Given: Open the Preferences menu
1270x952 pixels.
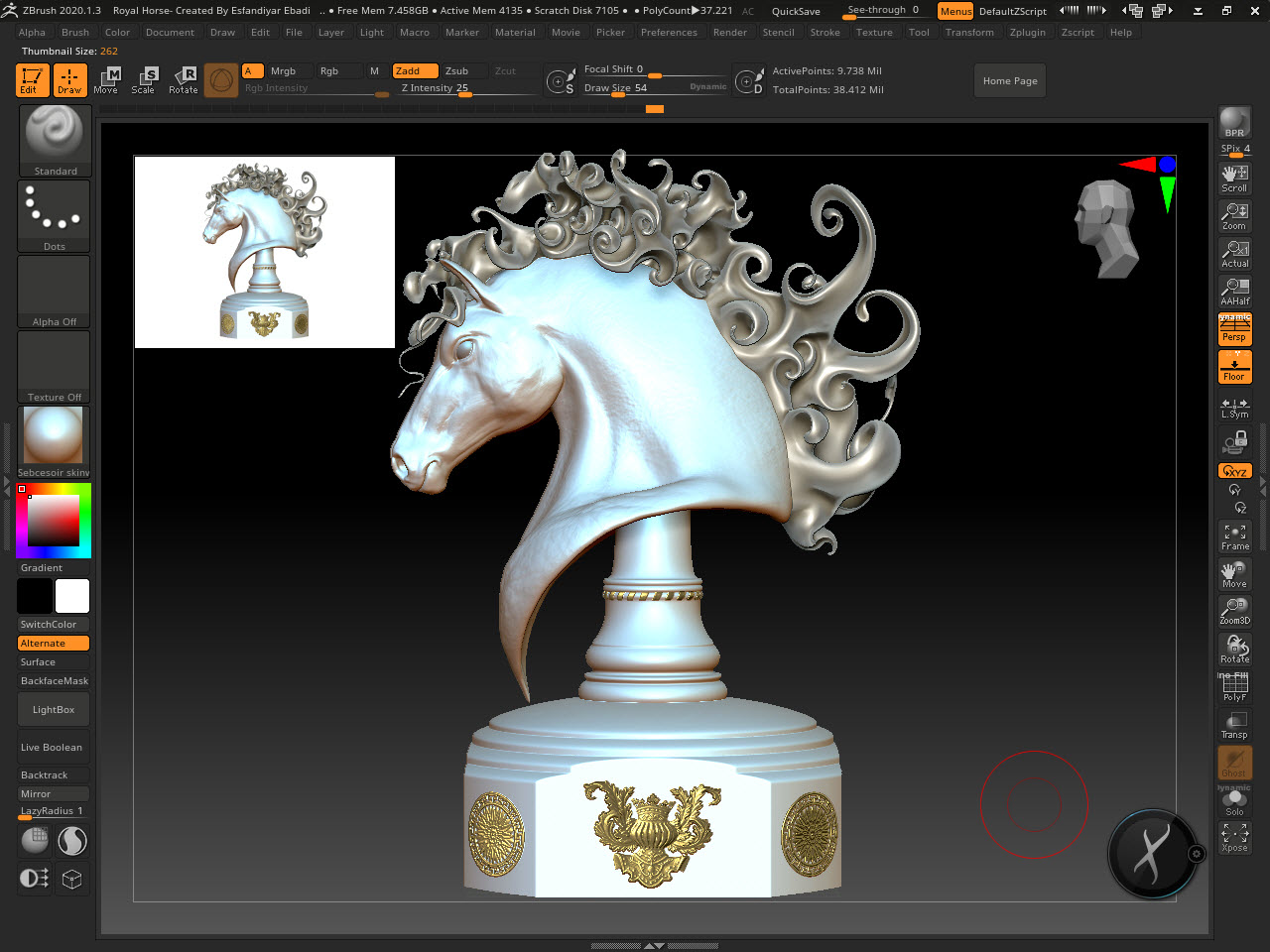Looking at the screenshot, I should click(669, 33).
